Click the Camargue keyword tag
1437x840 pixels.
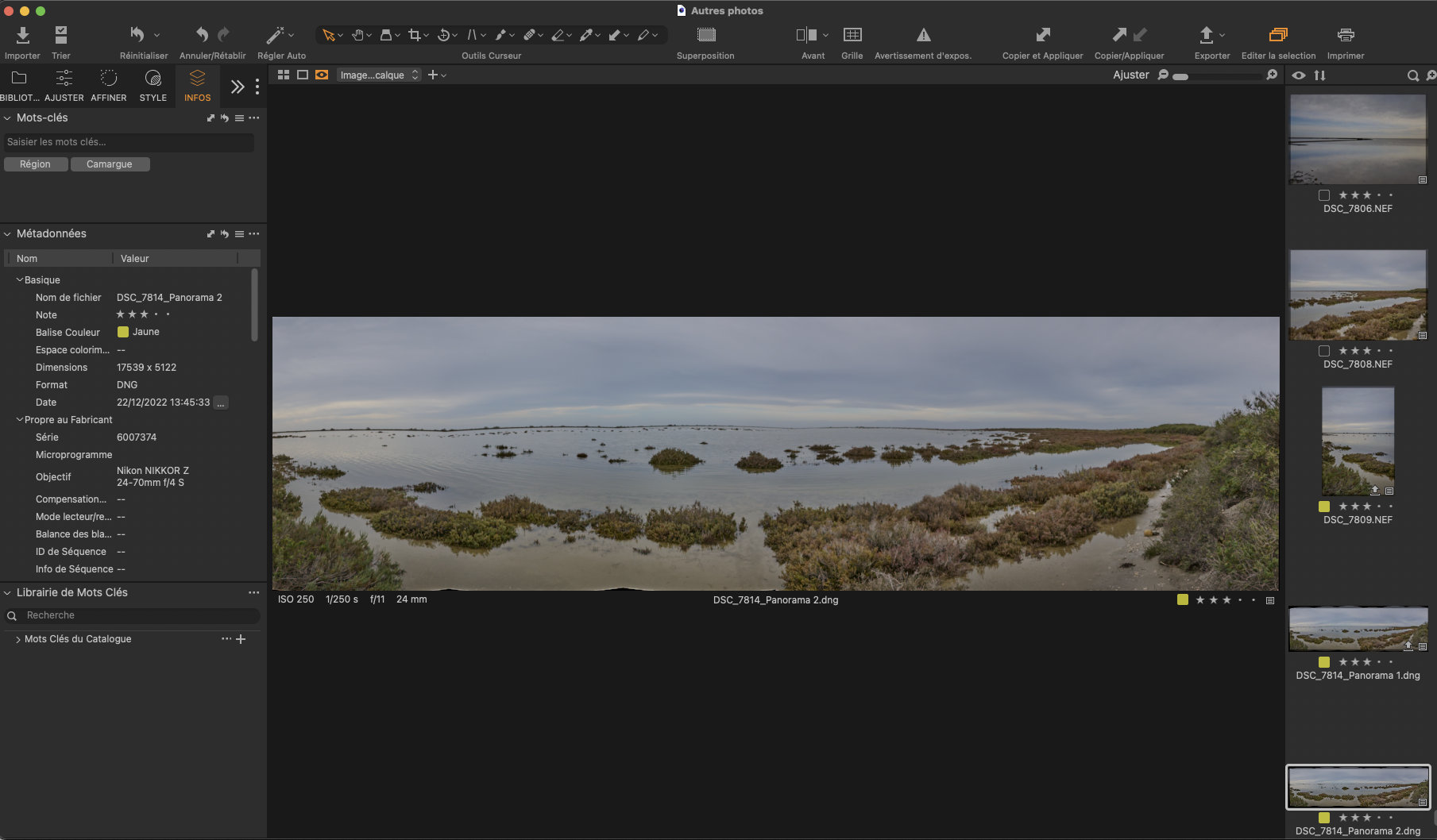click(x=110, y=164)
